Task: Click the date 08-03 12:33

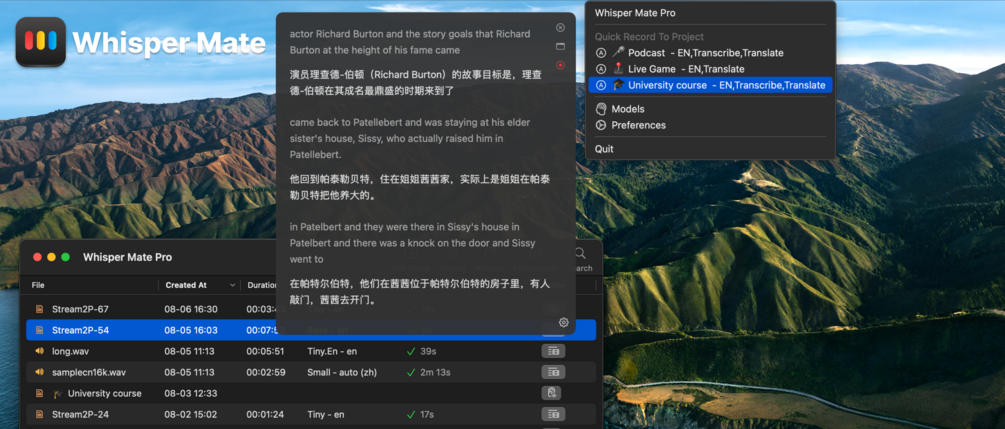Action: coord(189,393)
